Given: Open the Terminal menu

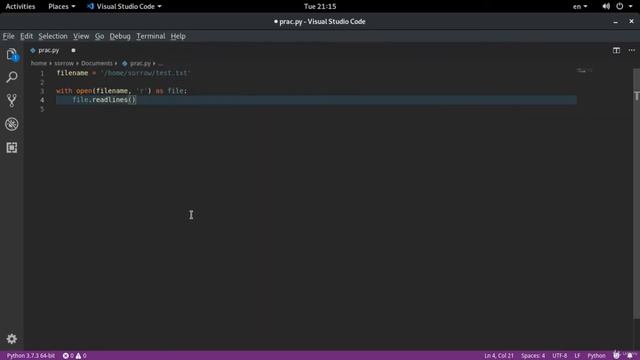Looking at the screenshot, I should point(151,36).
